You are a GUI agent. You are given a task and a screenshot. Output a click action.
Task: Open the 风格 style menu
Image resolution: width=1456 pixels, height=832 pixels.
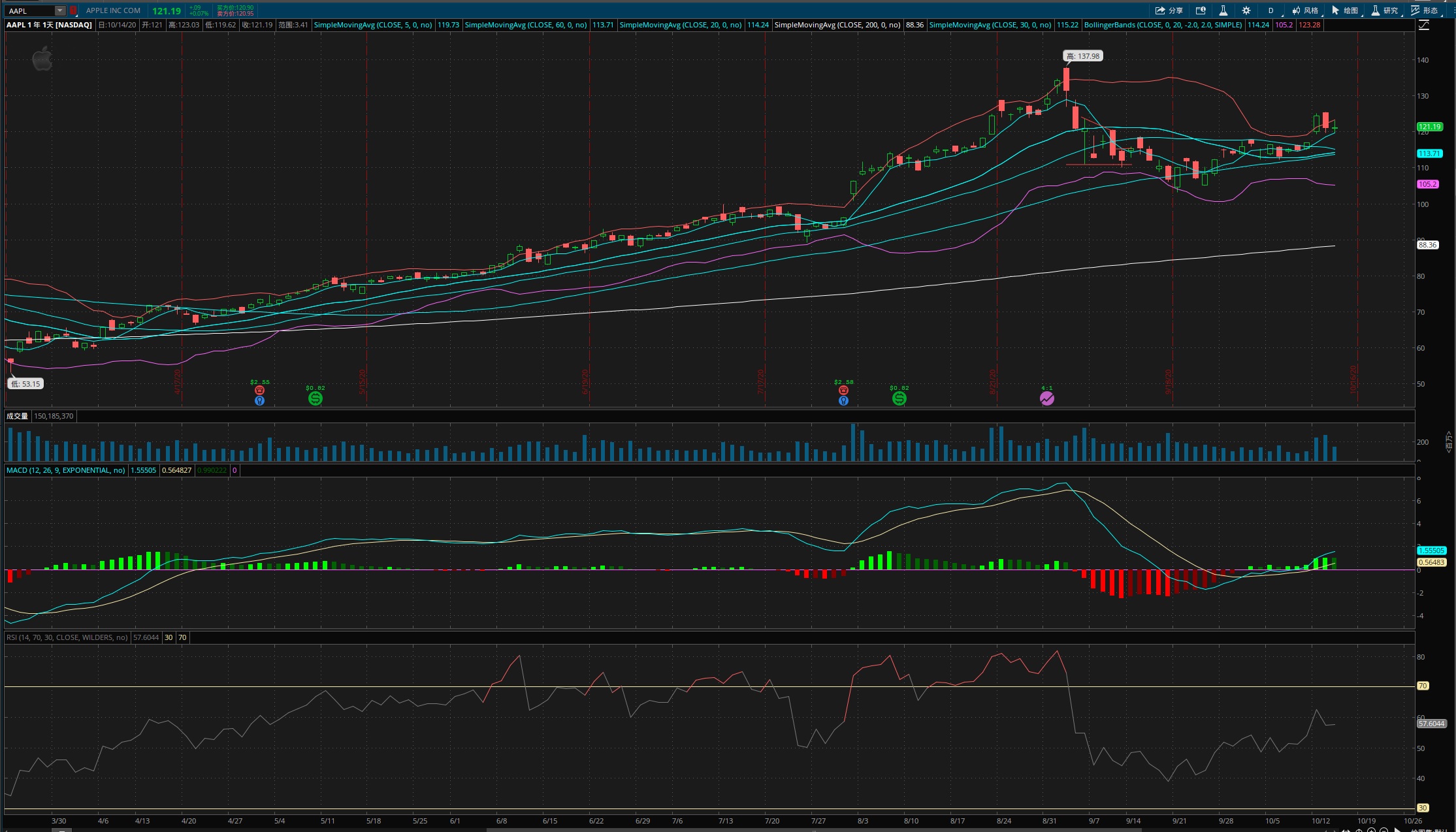click(1305, 10)
